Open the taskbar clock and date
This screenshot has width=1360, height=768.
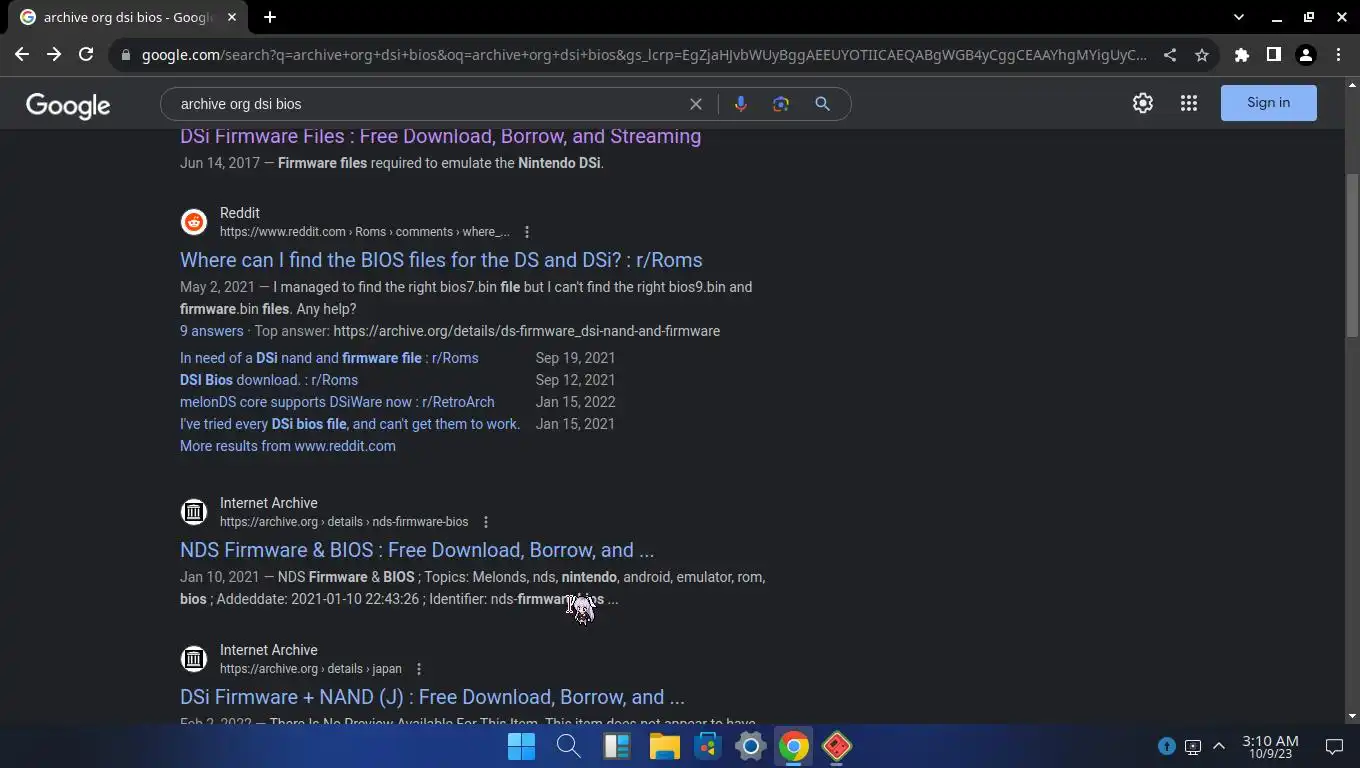(x=1270, y=747)
